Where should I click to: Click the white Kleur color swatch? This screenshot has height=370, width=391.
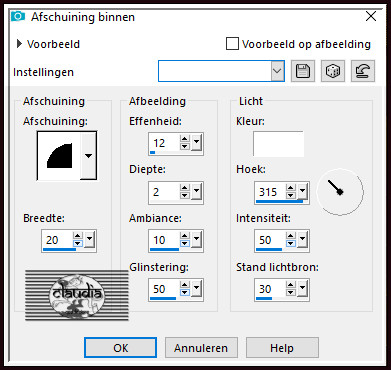click(278, 144)
